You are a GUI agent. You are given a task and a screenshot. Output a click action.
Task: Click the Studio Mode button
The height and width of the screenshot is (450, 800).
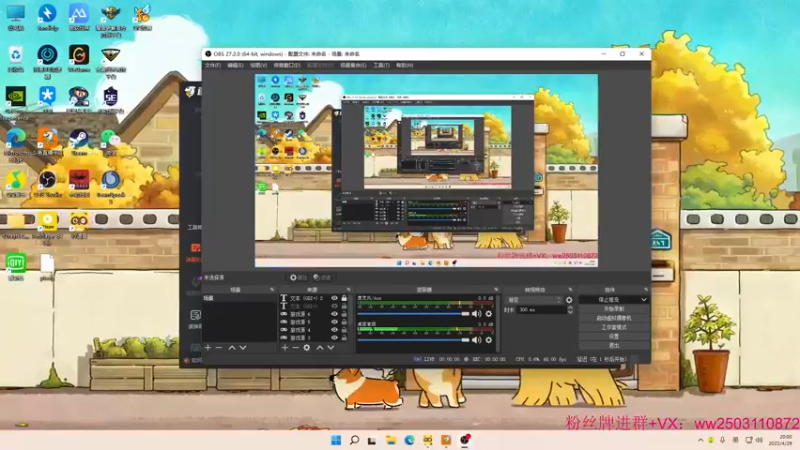614,327
